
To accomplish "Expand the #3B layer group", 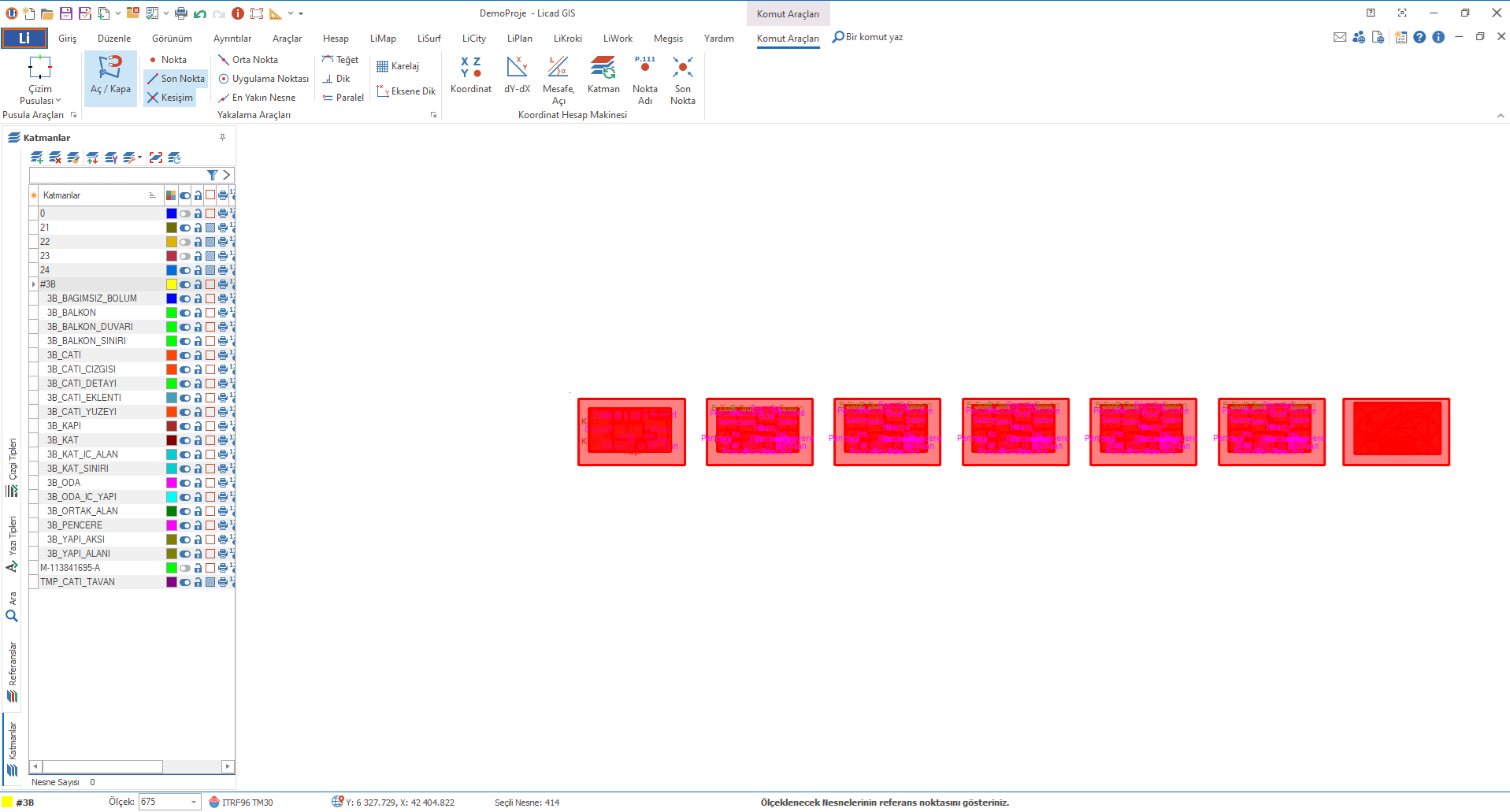I will point(34,284).
